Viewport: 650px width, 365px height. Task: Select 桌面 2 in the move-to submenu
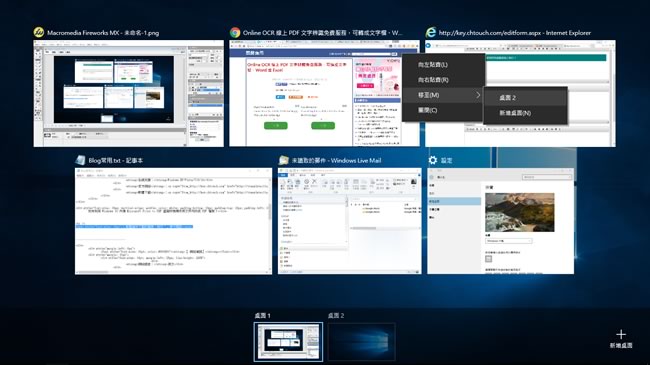(x=525, y=98)
